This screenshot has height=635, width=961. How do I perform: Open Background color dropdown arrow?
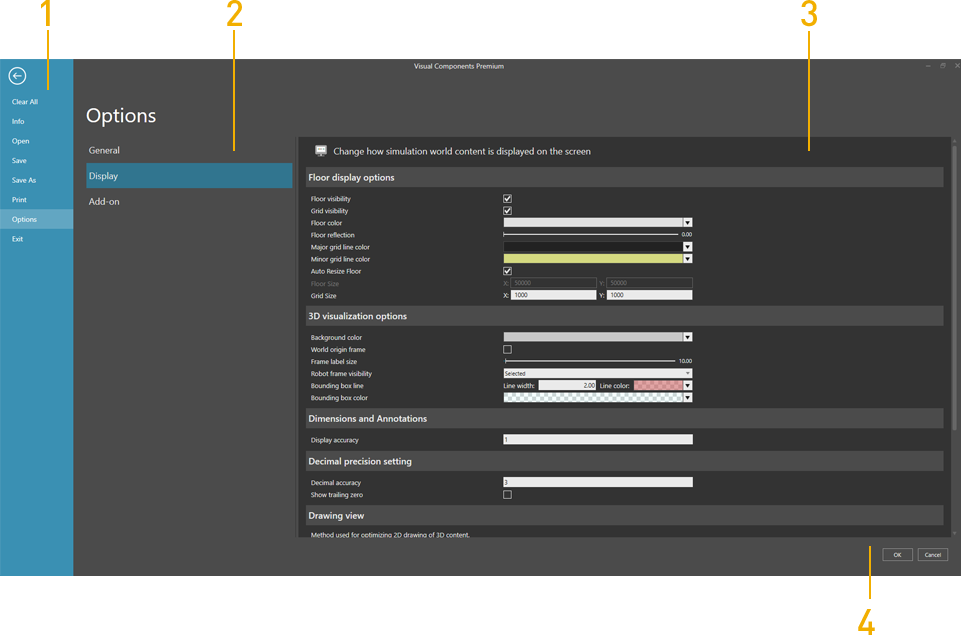coord(688,338)
